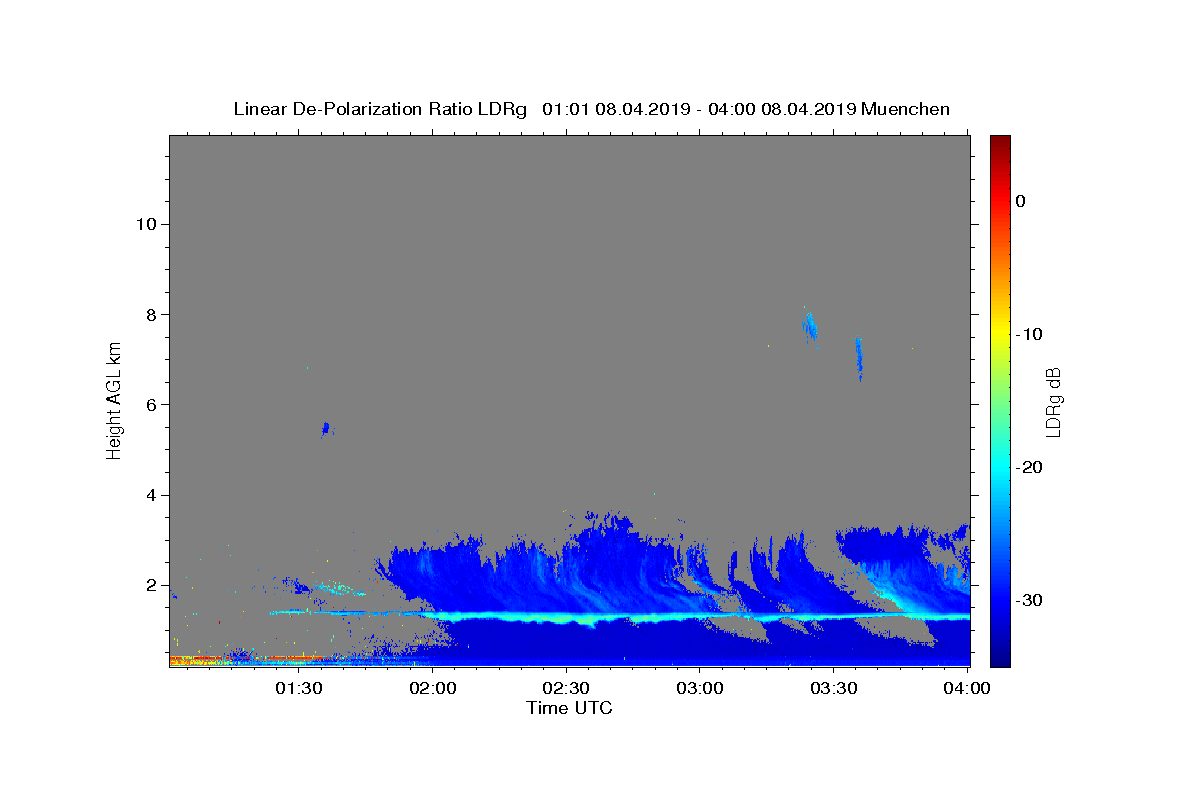Click the 03:00 time tick label

click(700, 688)
